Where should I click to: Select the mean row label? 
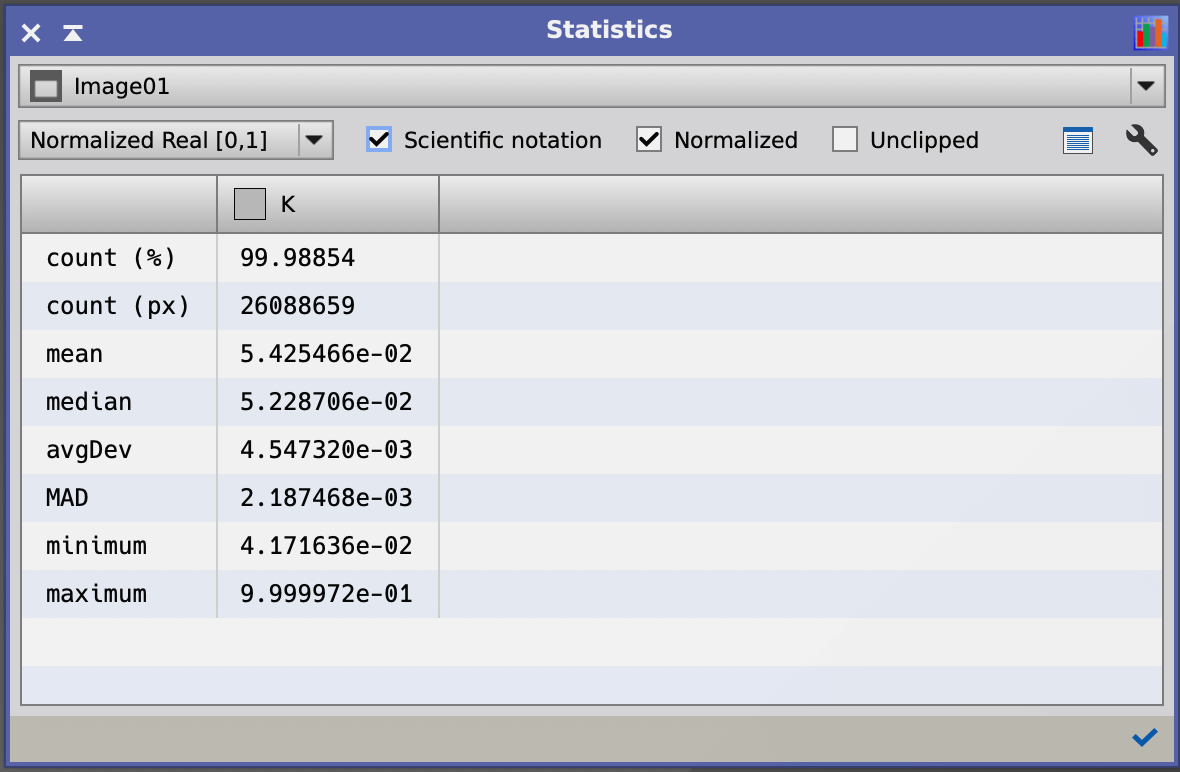click(x=75, y=354)
